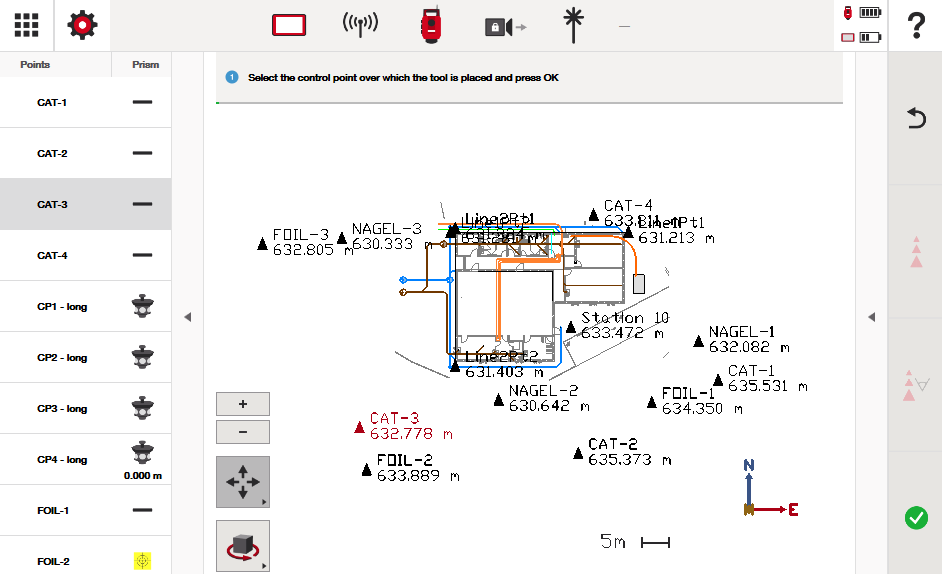Zoom in with the plus button
The width and height of the screenshot is (942, 574).
pos(242,404)
